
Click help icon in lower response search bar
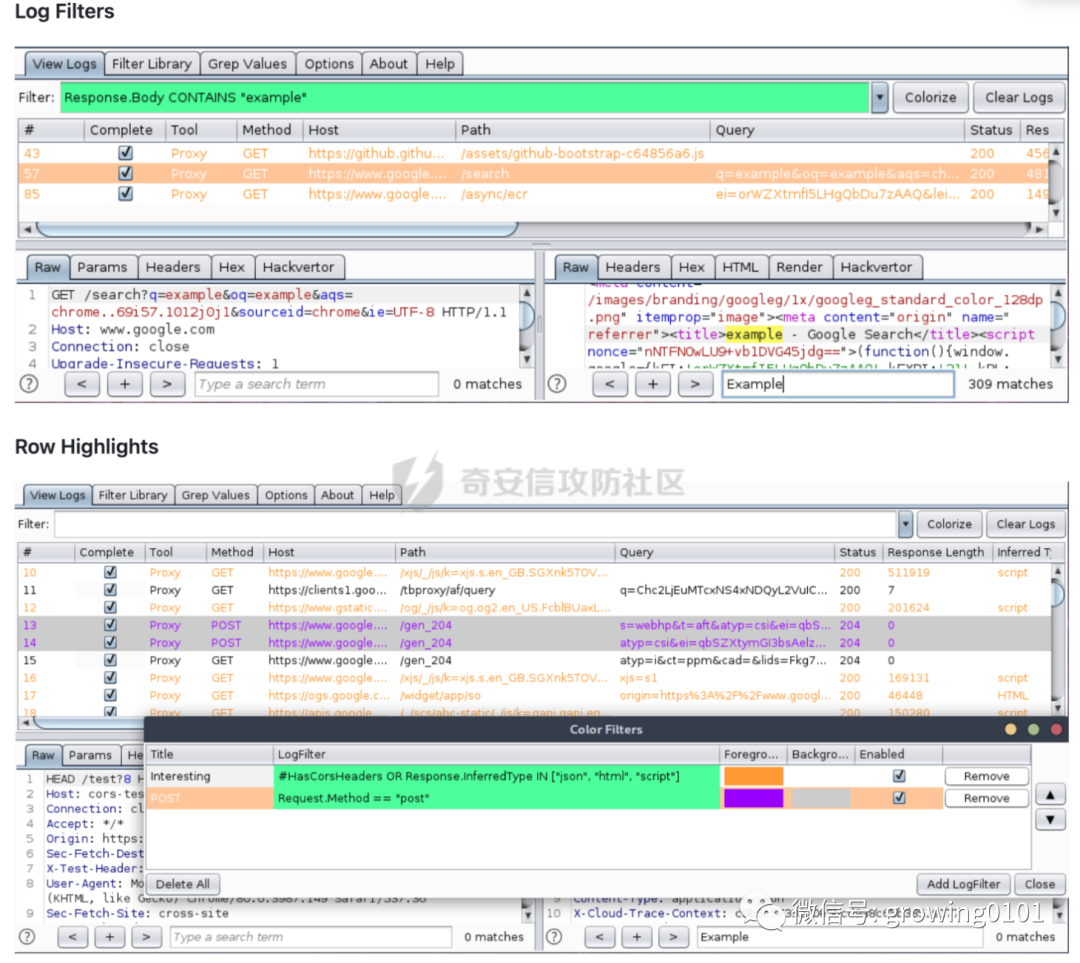554,937
